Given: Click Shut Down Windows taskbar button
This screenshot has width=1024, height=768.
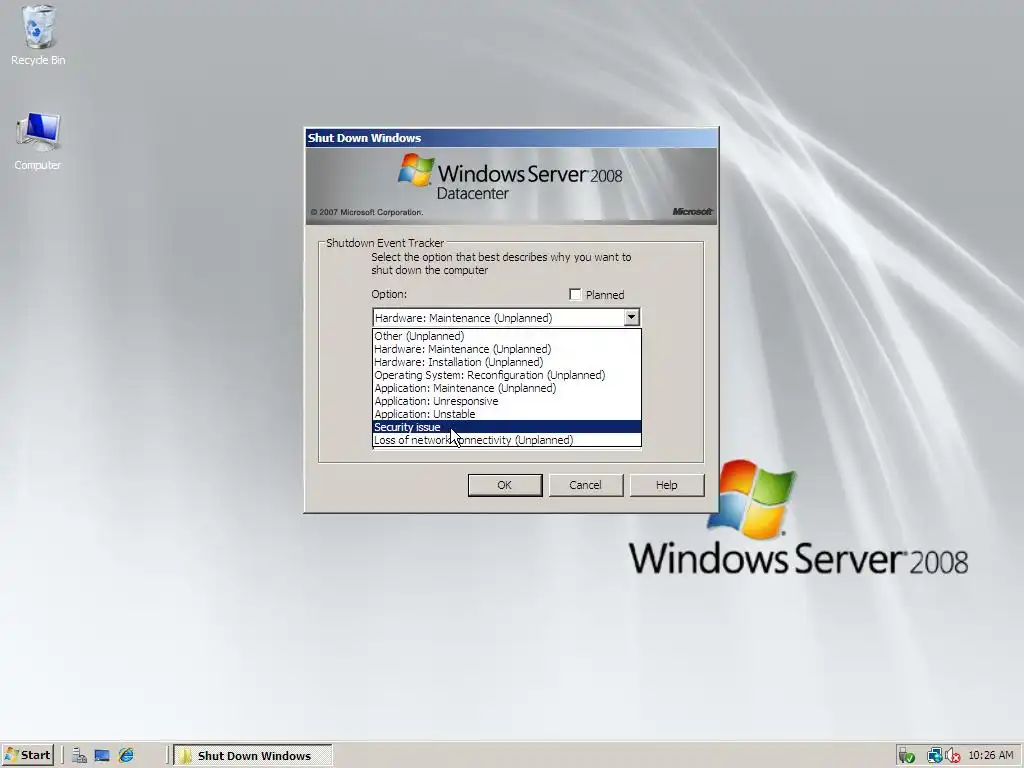Looking at the screenshot, I should [x=253, y=756].
